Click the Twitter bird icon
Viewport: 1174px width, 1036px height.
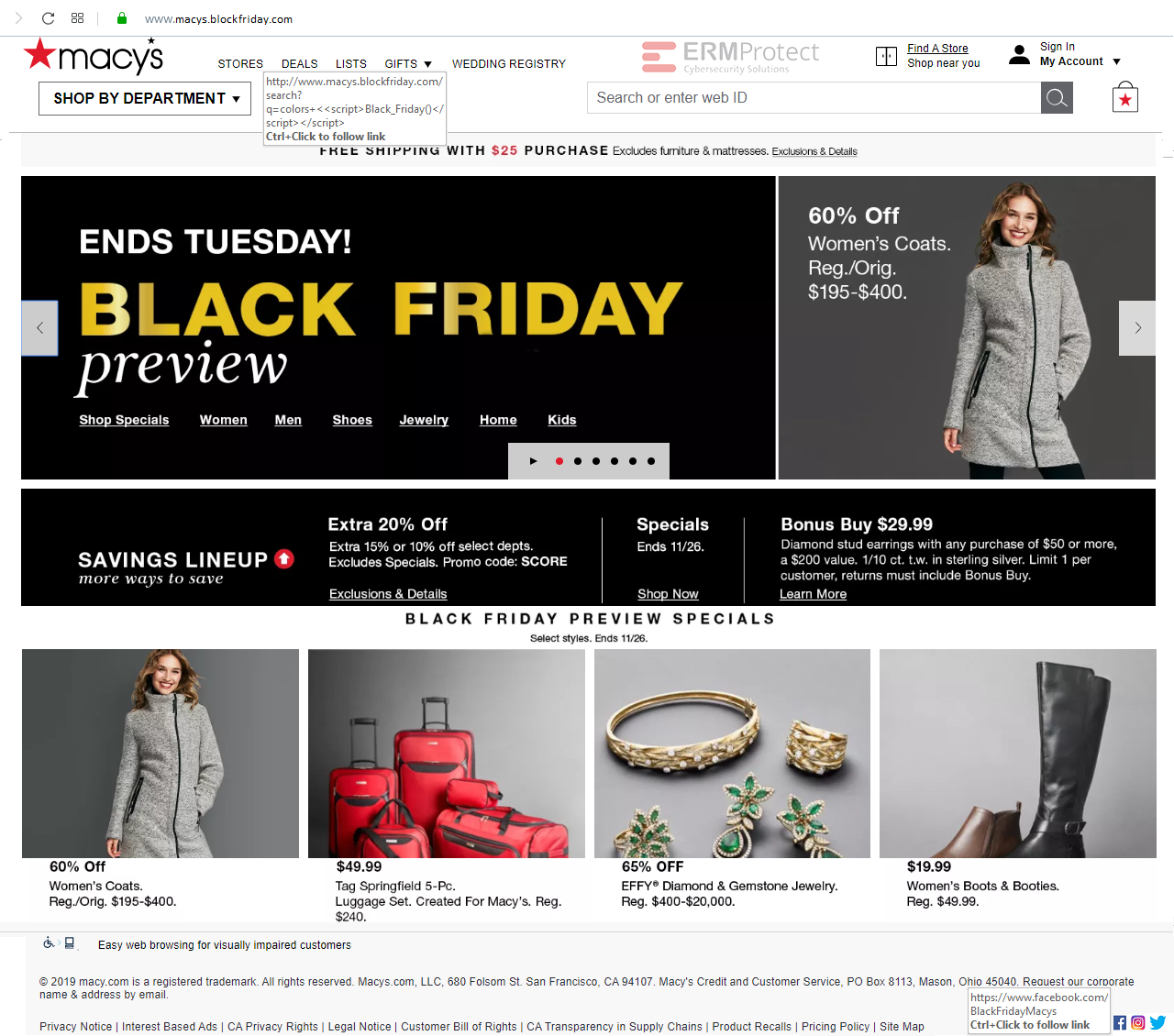click(x=1157, y=1022)
